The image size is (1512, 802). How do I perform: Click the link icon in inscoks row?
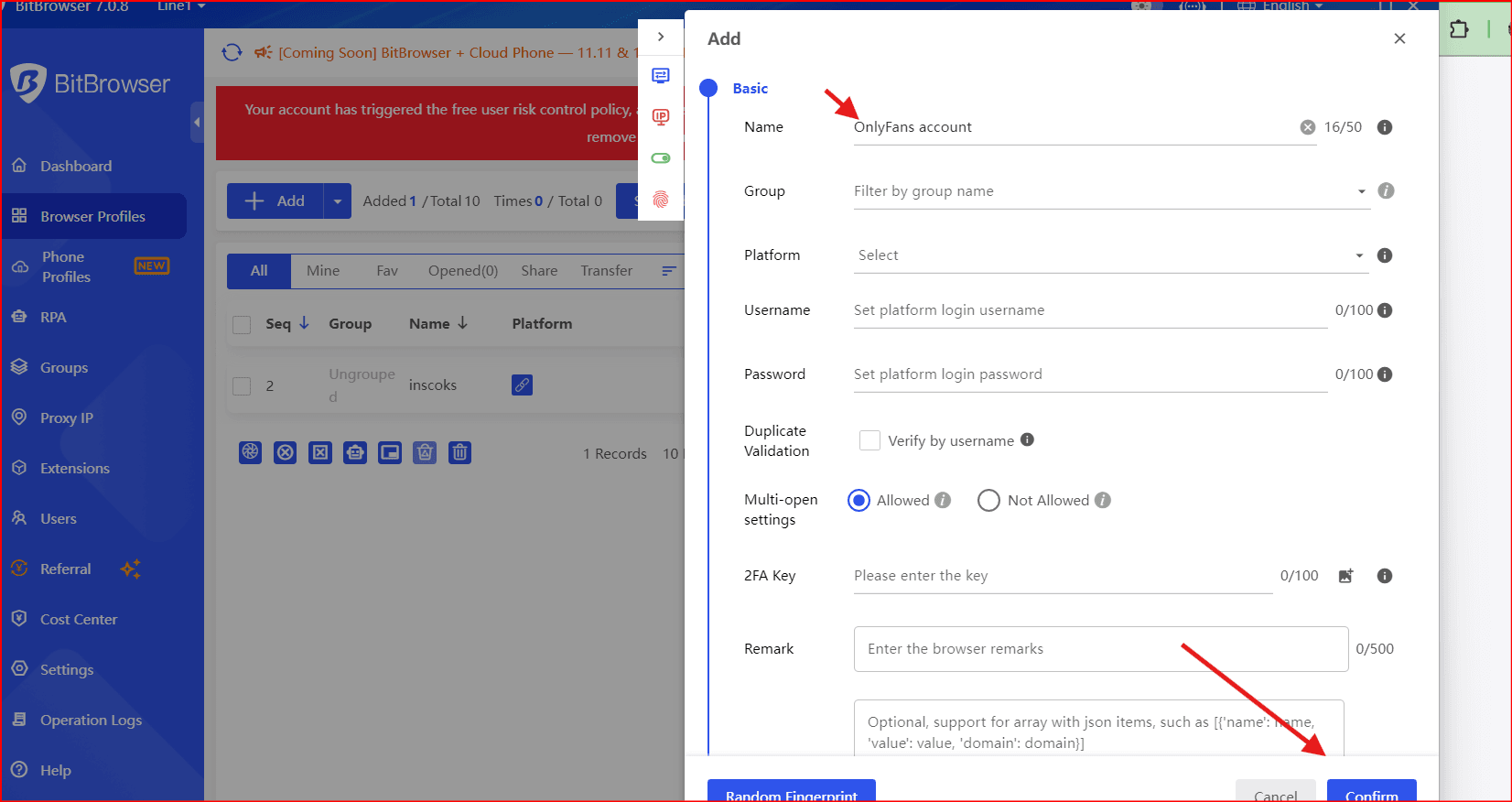click(522, 385)
